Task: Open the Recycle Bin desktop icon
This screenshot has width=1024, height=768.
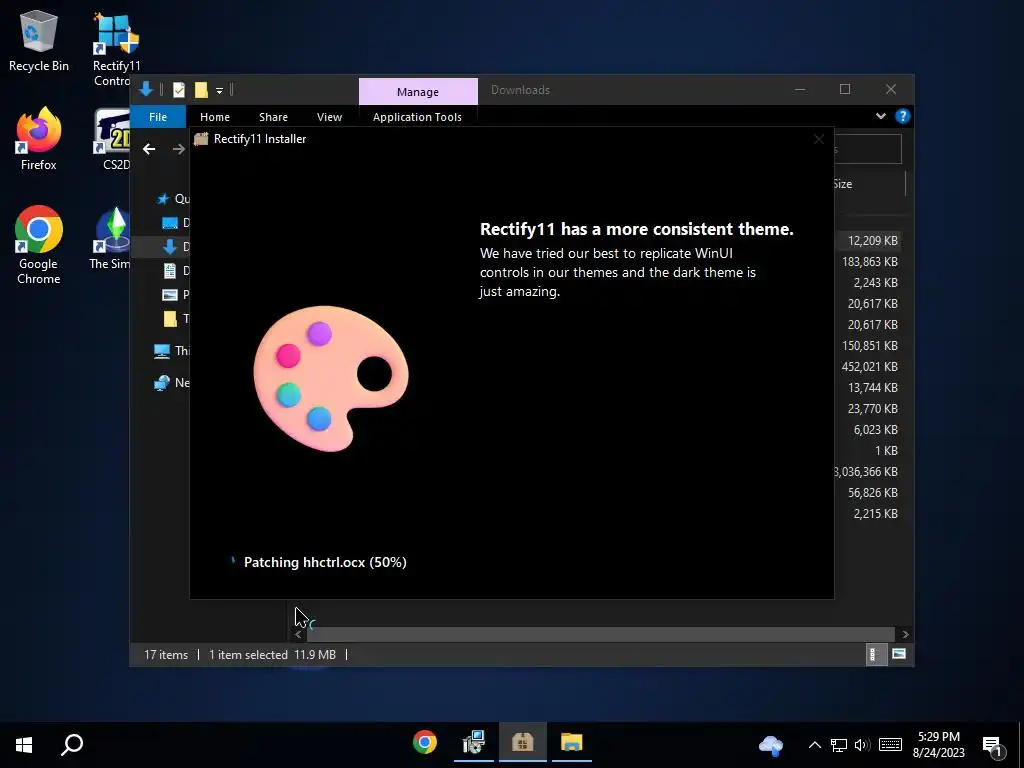Action: pyautogui.click(x=39, y=40)
